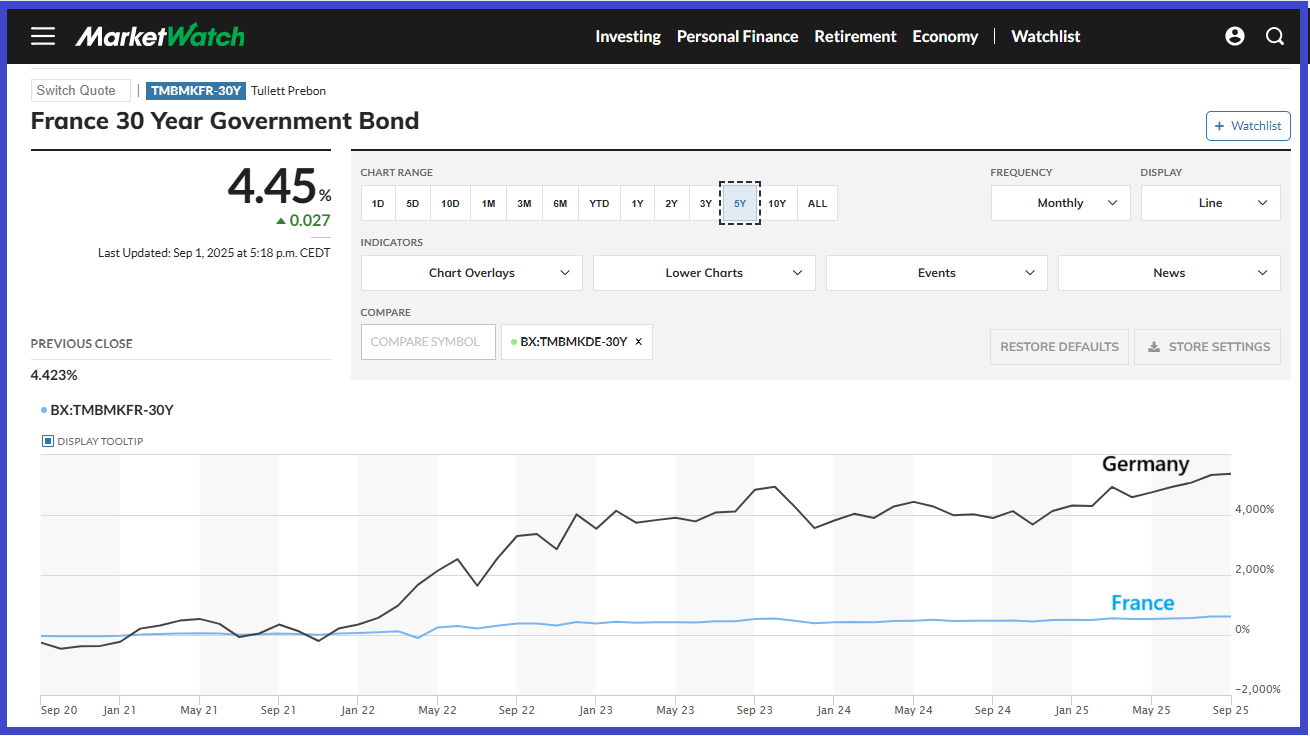Screen dimensions: 1310x736
Task: Click the MarketWatch logo
Action: 160,36
